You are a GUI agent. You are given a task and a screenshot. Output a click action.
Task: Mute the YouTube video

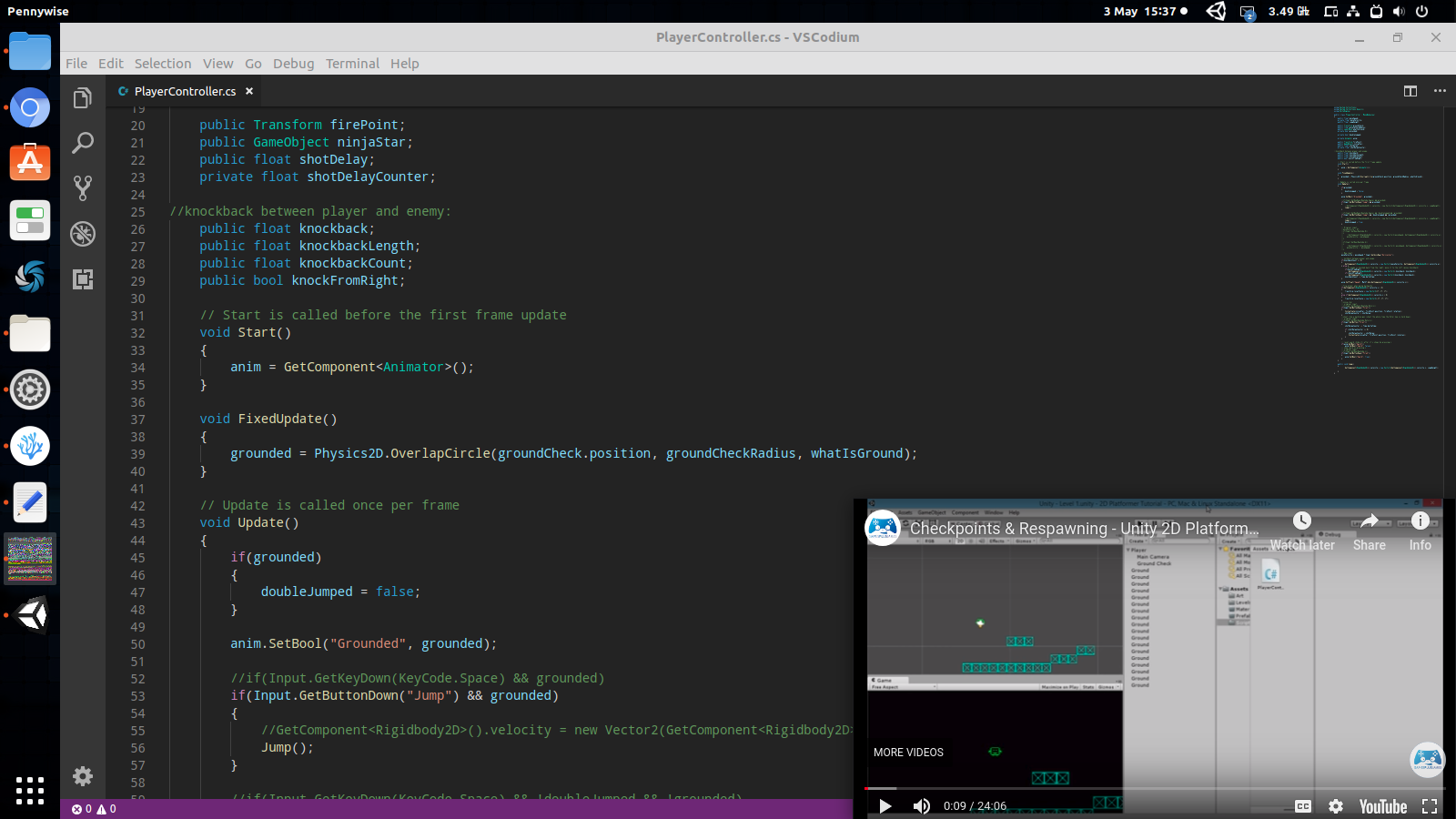922,806
